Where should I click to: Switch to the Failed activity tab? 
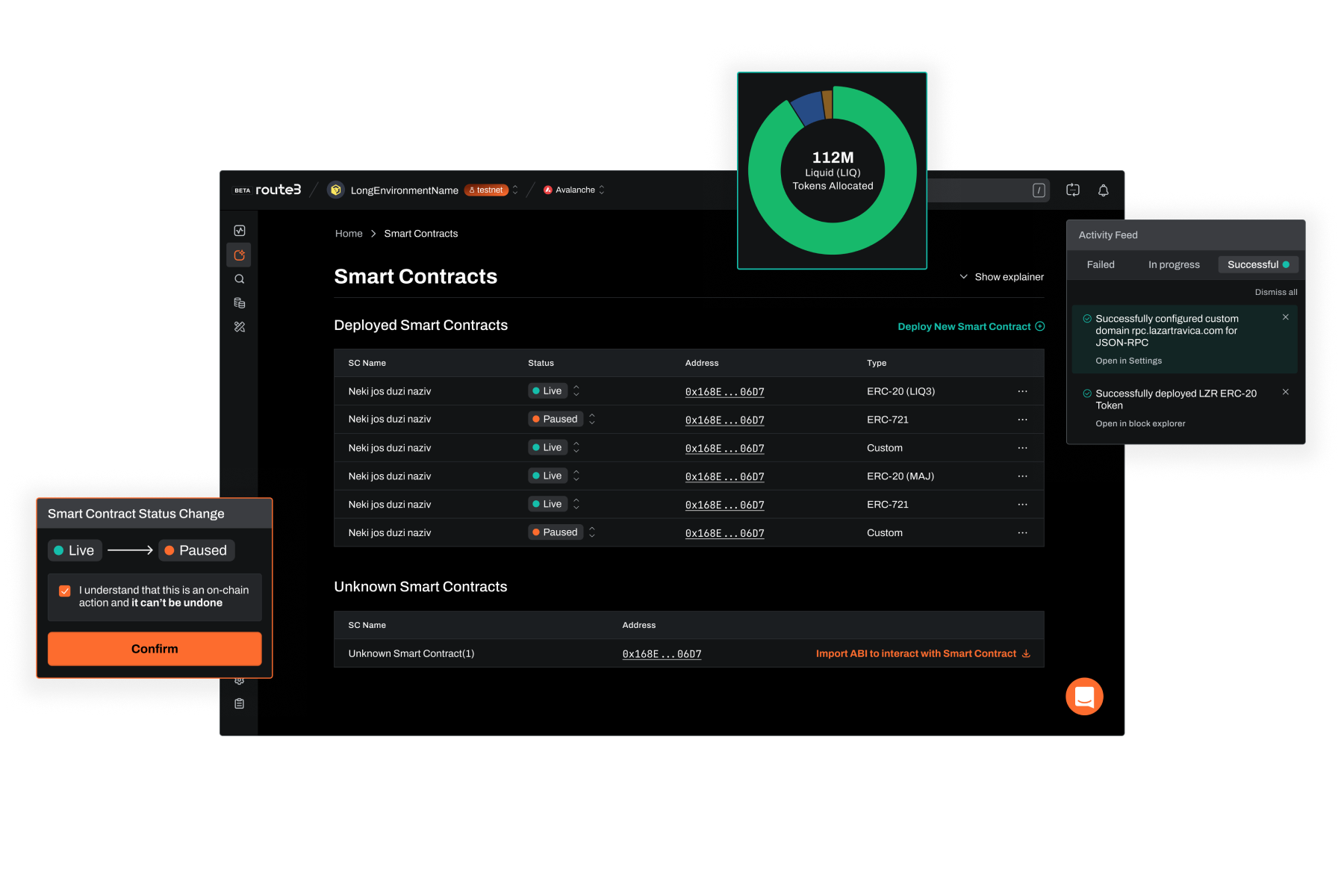click(1101, 264)
